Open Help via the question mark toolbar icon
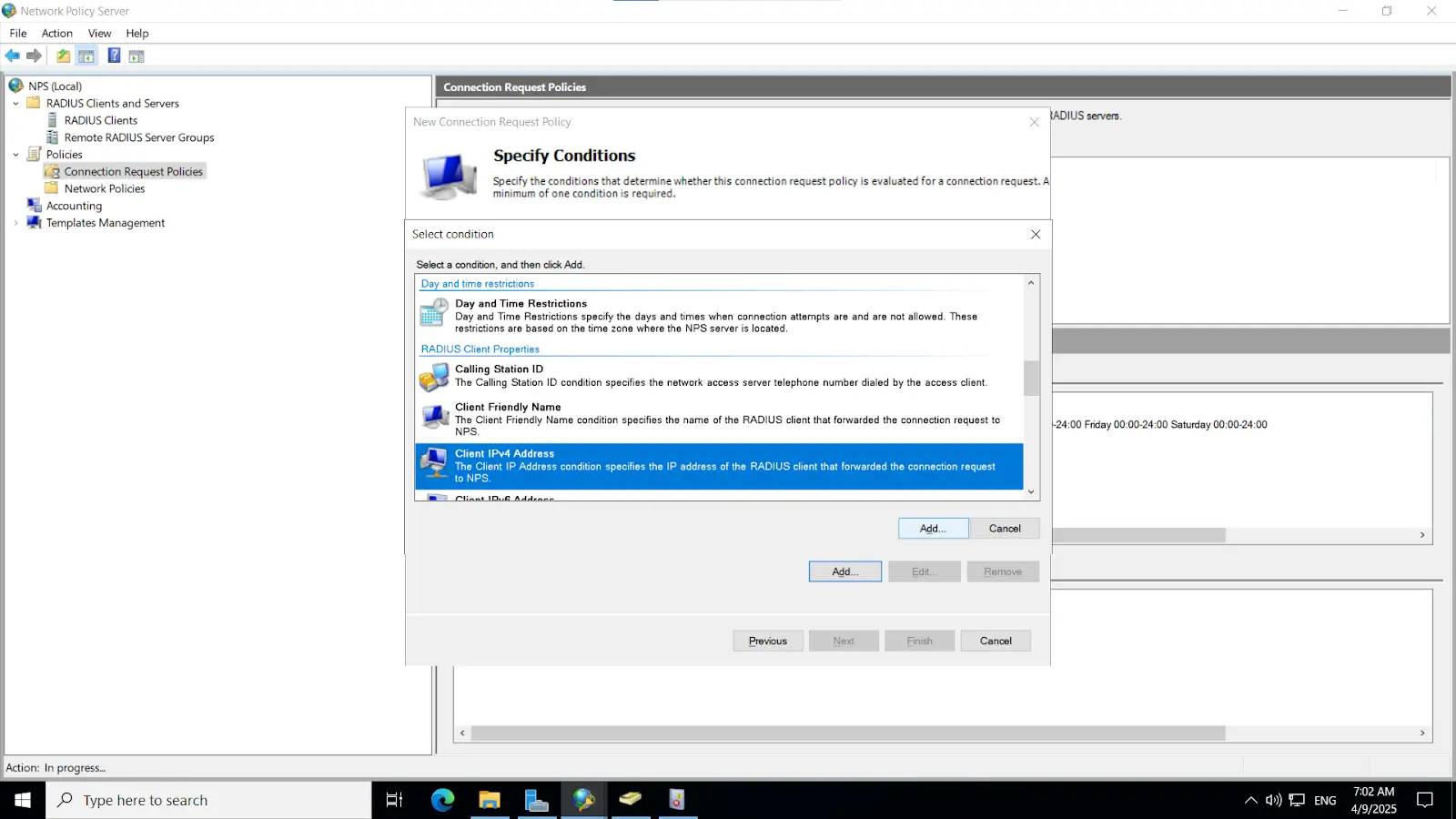 tap(114, 56)
